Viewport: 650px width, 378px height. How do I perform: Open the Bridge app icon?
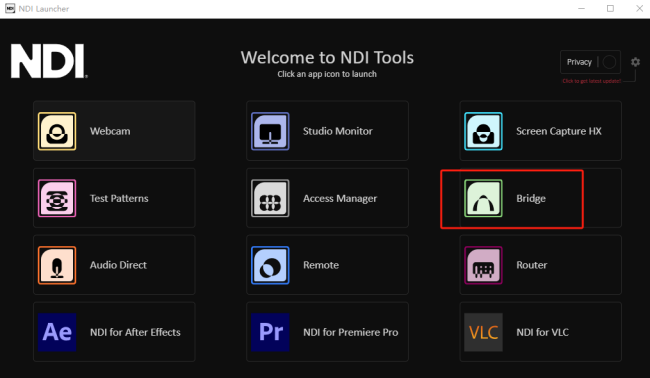483,198
